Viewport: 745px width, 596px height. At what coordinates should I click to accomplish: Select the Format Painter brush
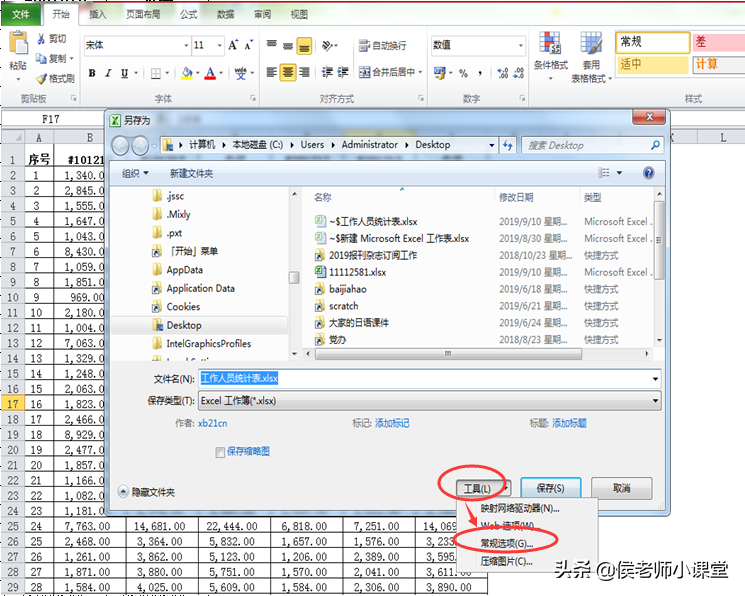41,78
